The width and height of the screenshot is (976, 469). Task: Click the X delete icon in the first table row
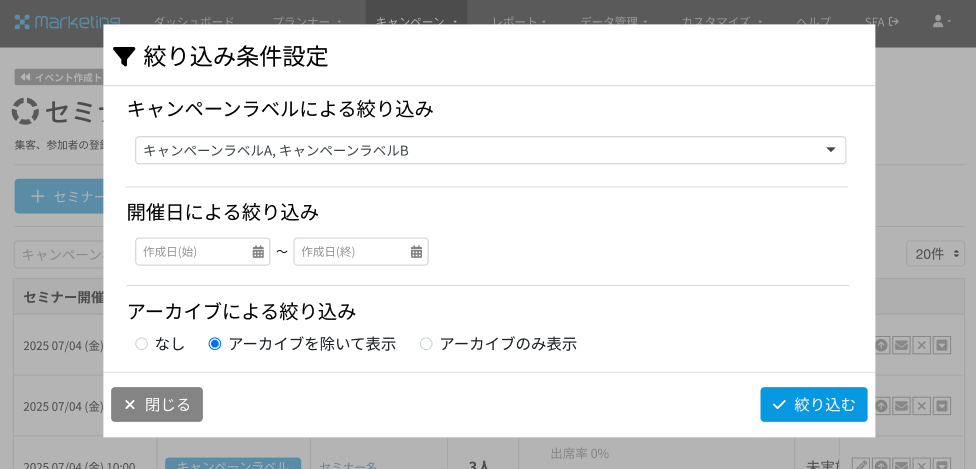point(921,345)
